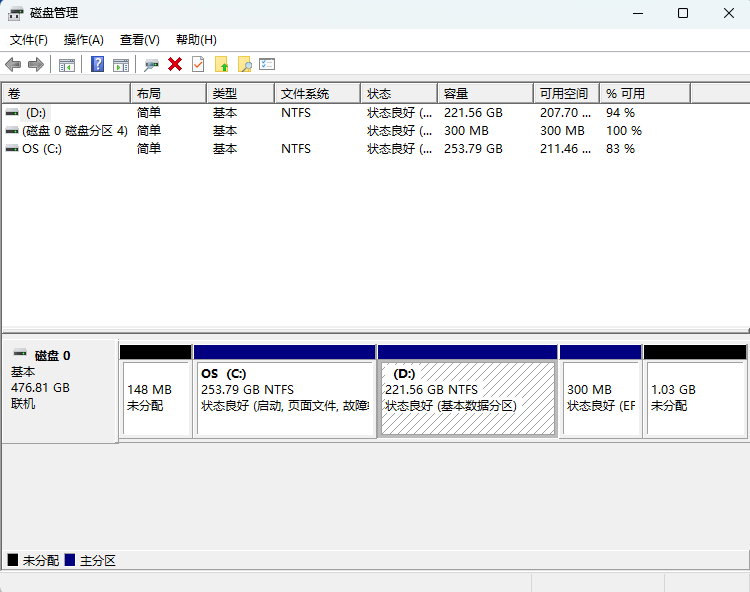Click the black 未分配 legend swatch

point(13,559)
